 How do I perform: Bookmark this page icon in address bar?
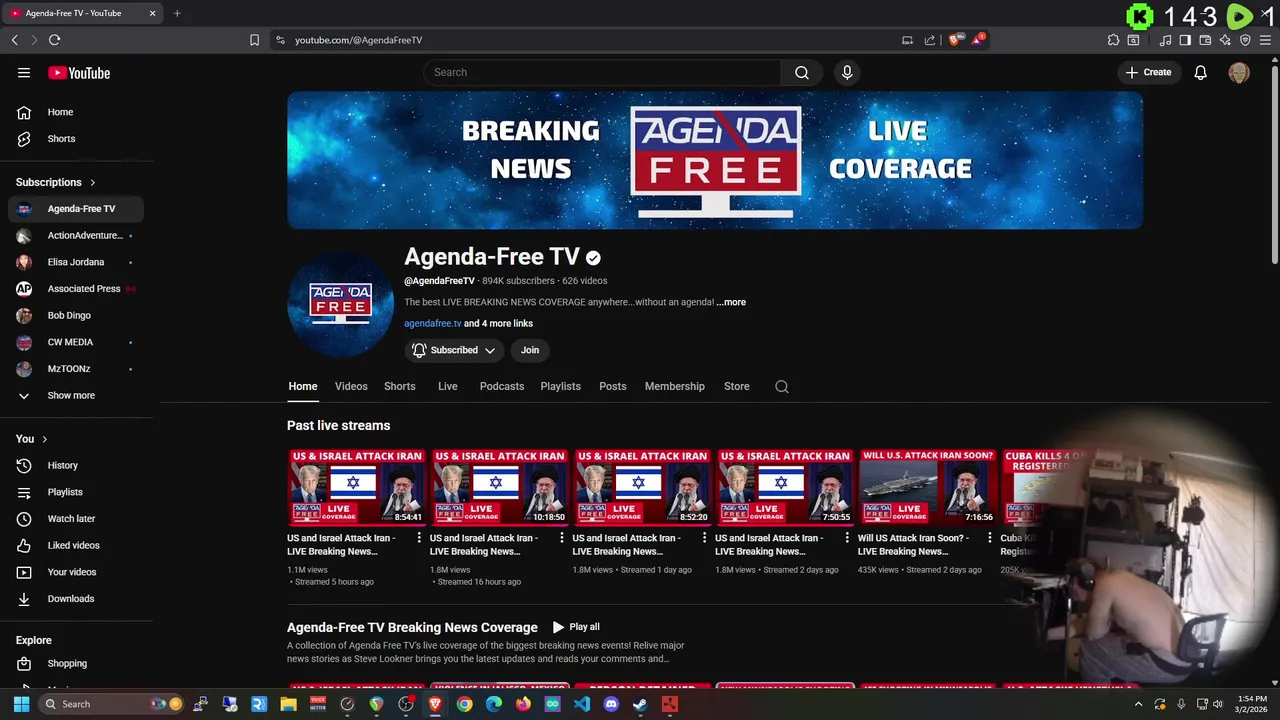(x=254, y=40)
